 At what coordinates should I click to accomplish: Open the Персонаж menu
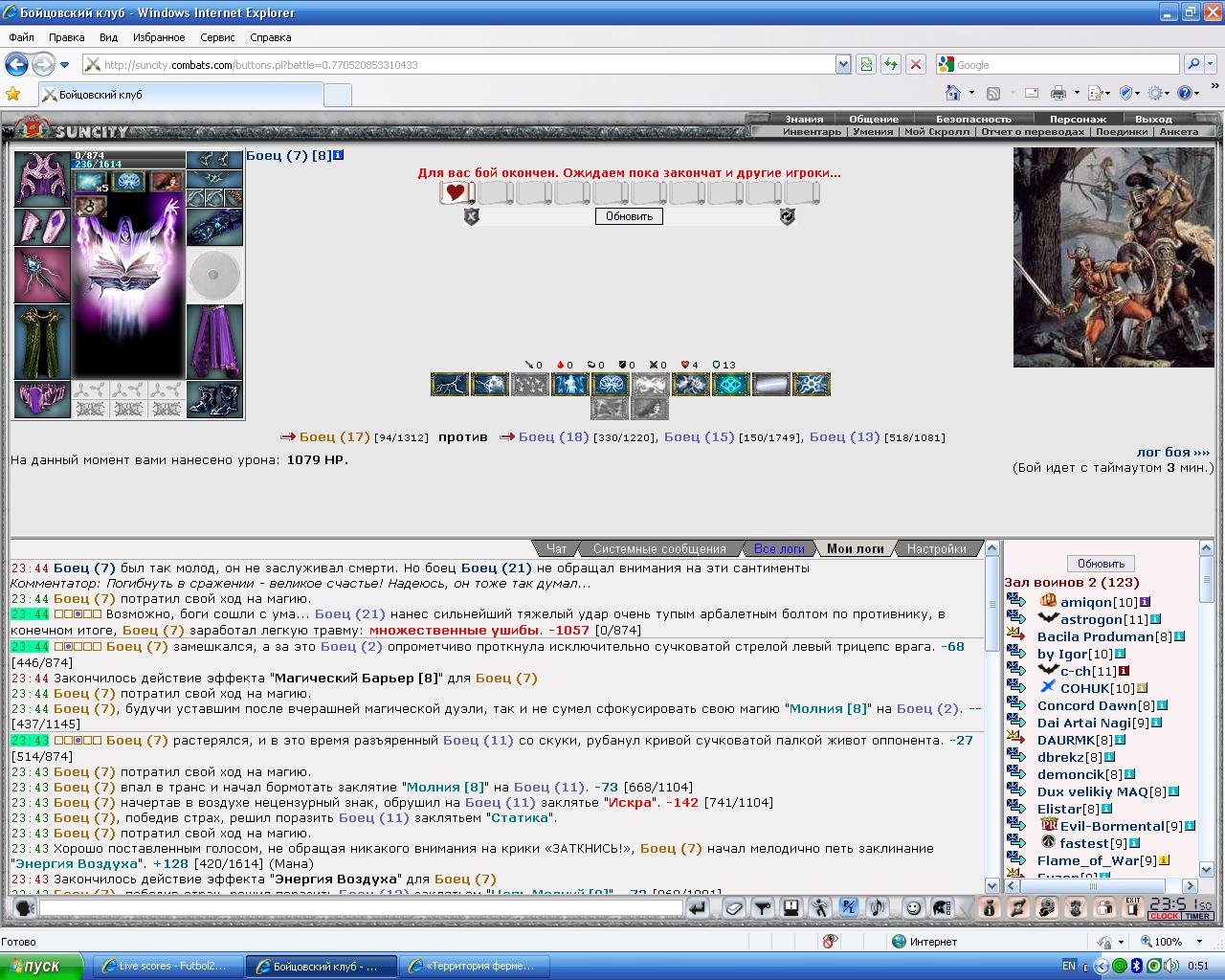1078,119
